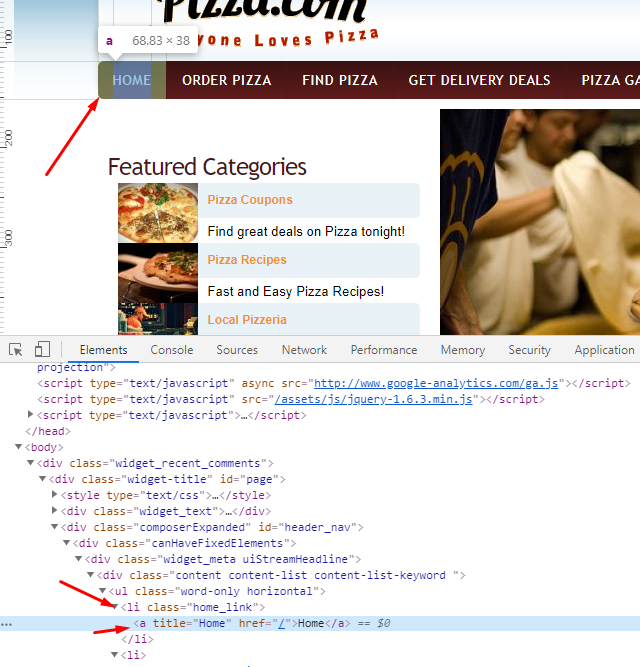Collapse the canHaveFixedElements div node
Viewport: 640px width, 667px height.
(67, 543)
